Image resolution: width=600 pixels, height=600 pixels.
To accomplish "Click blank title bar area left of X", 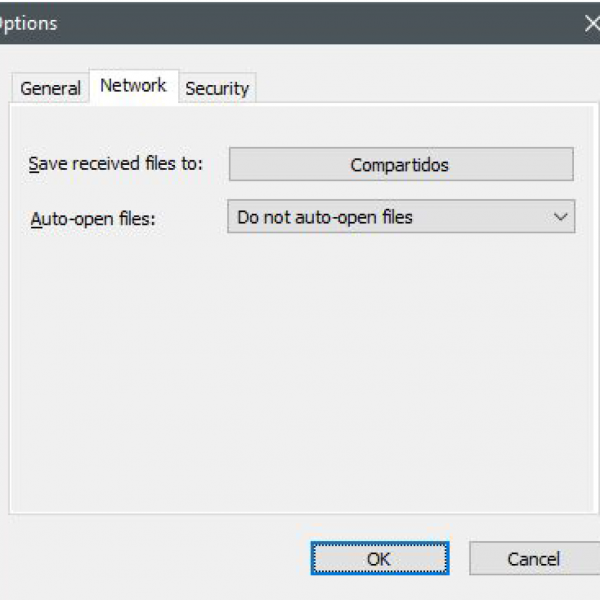I will (450, 23).
